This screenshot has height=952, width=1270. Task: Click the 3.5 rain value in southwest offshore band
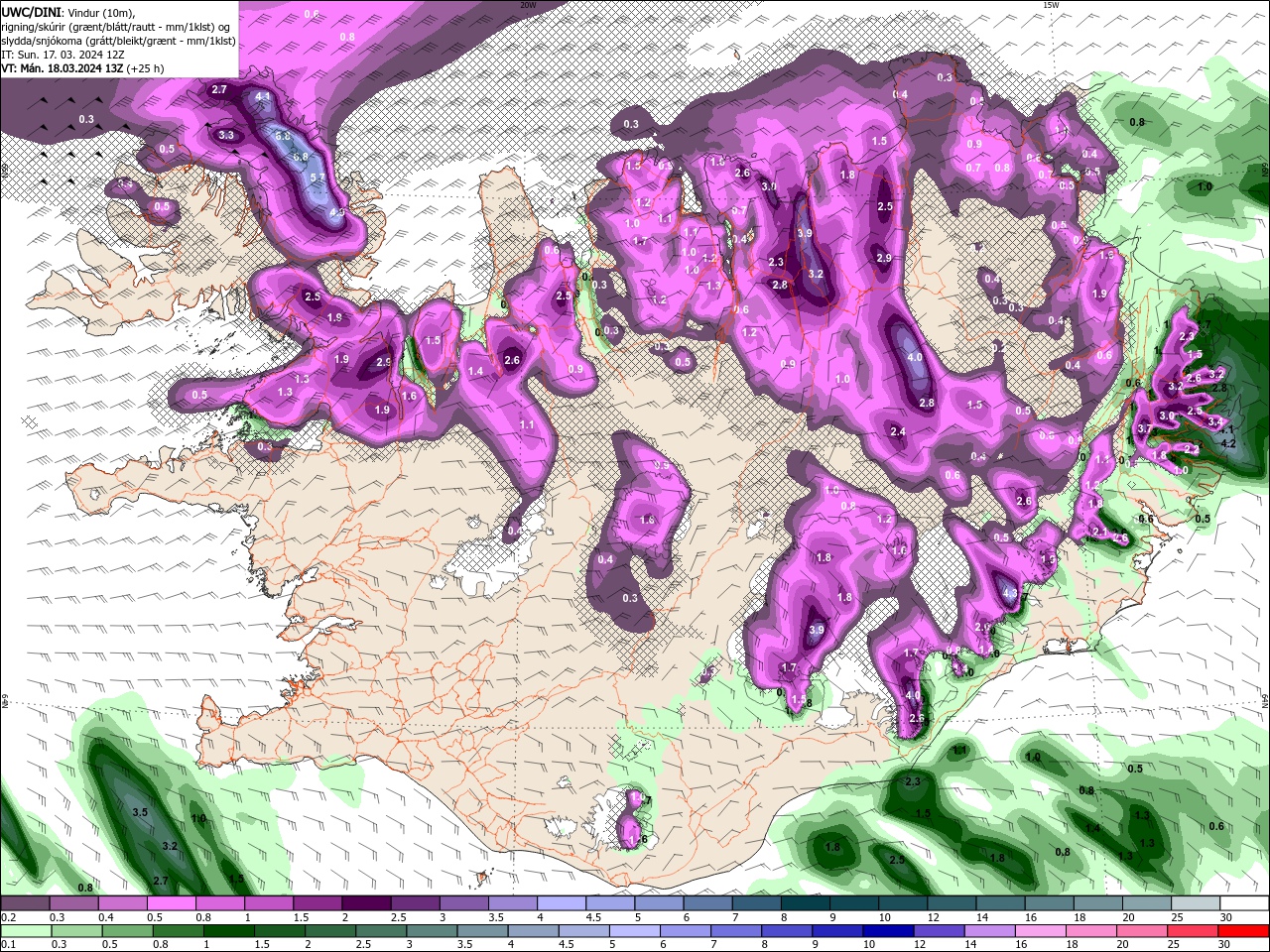(x=140, y=812)
